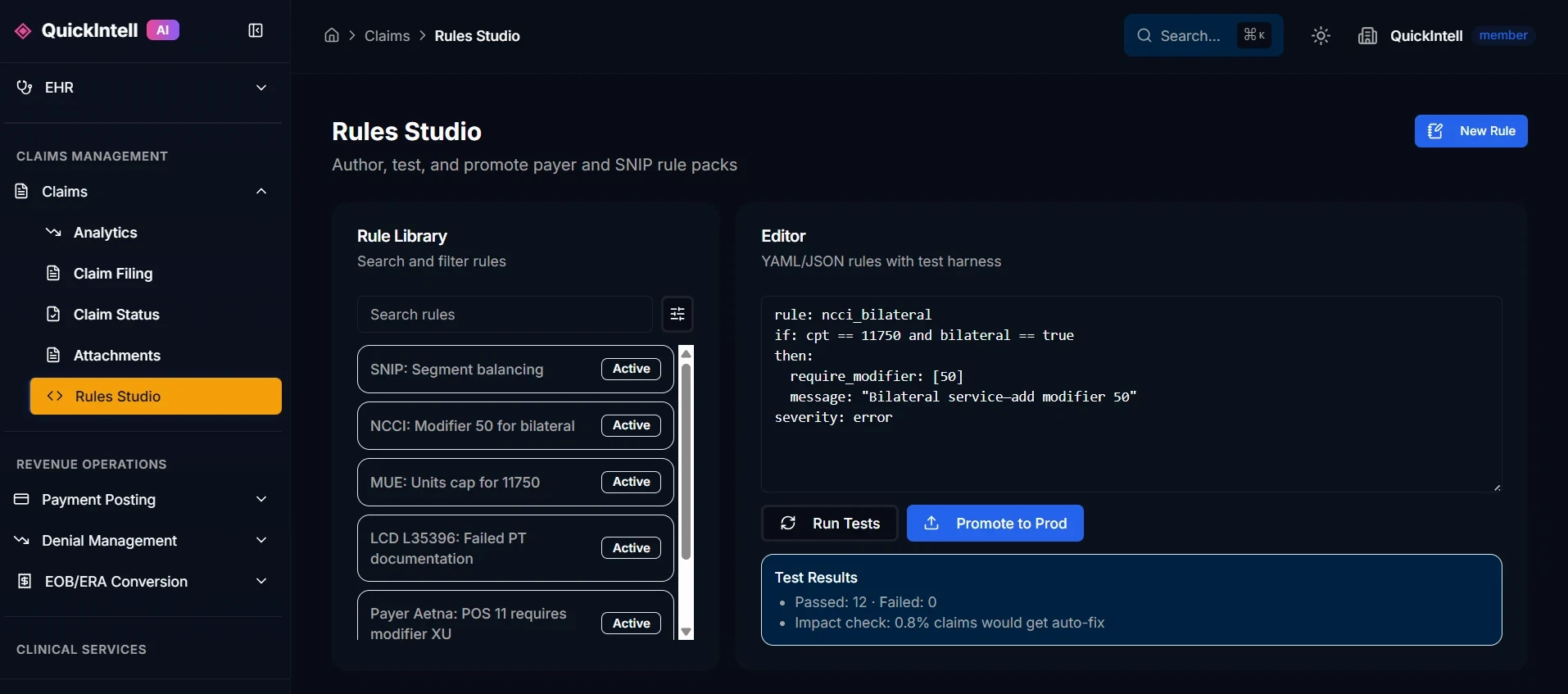Collapse the Claims section chevron

[x=261, y=191]
